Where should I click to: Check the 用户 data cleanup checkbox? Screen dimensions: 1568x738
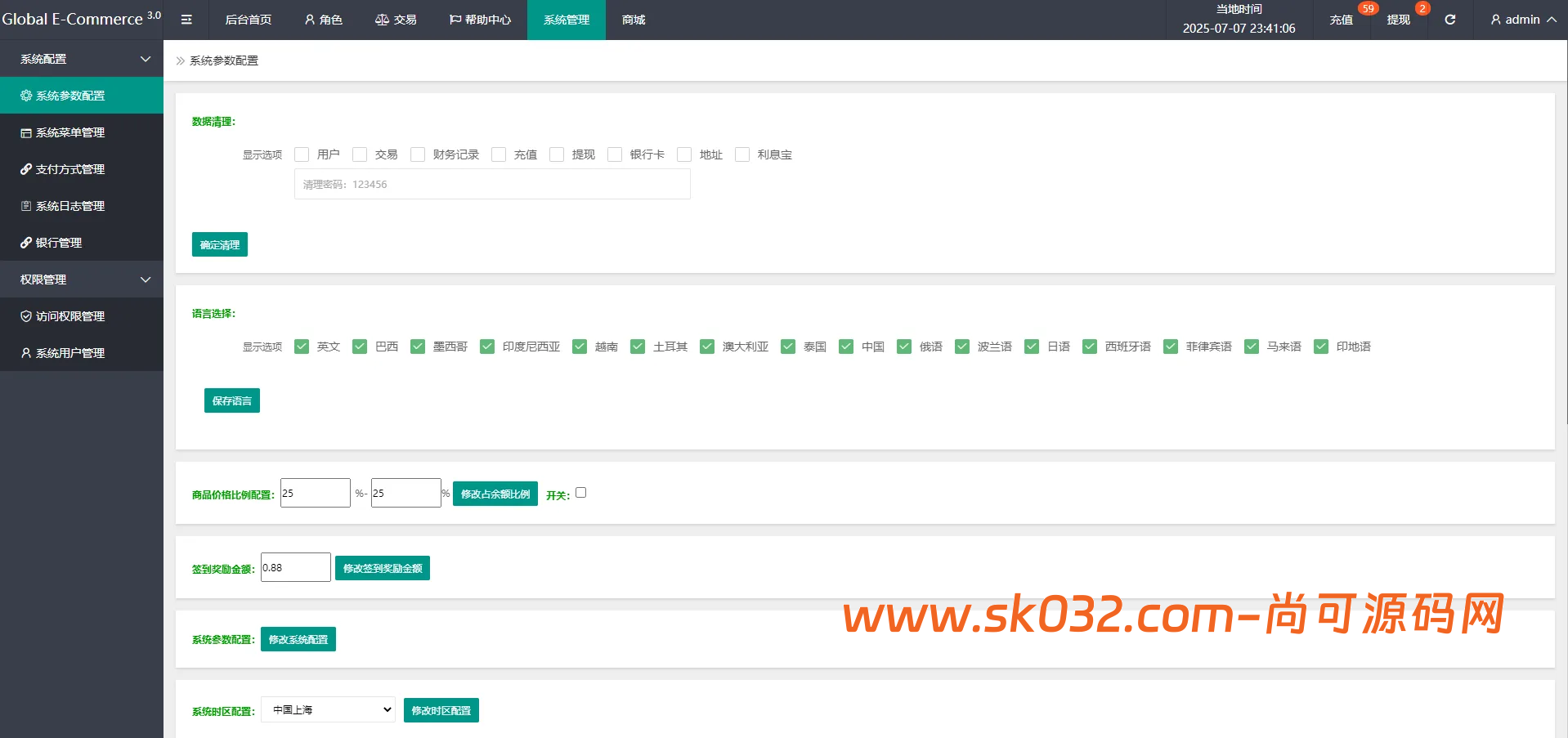[x=302, y=154]
